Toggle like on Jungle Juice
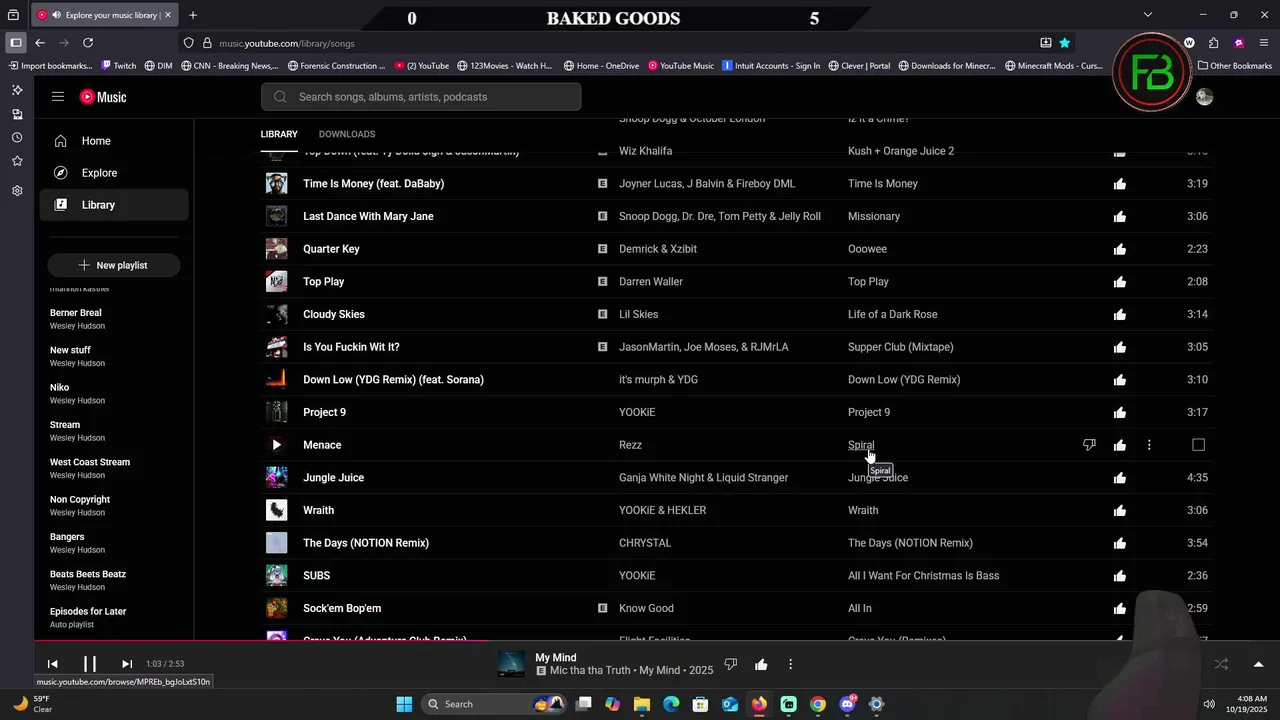The image size is (1280, 720). click(x=1119, y=478)
